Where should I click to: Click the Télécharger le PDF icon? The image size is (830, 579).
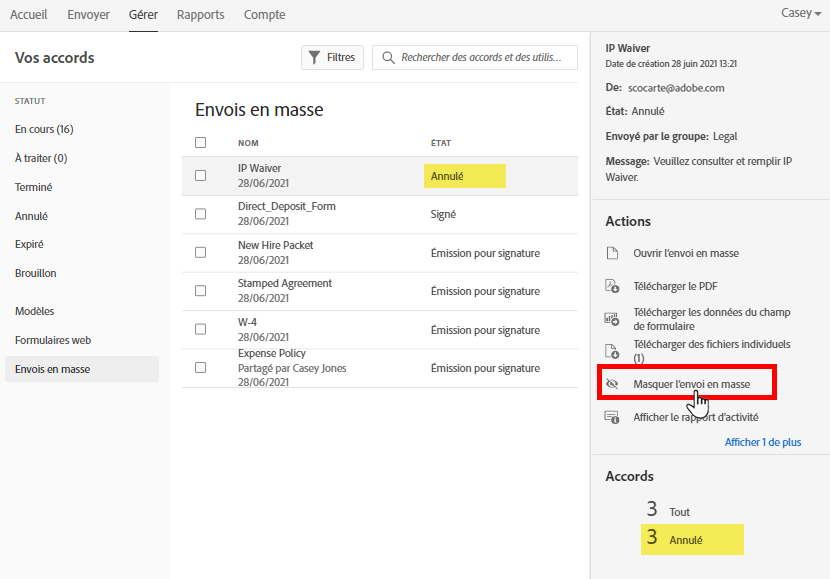613,287
